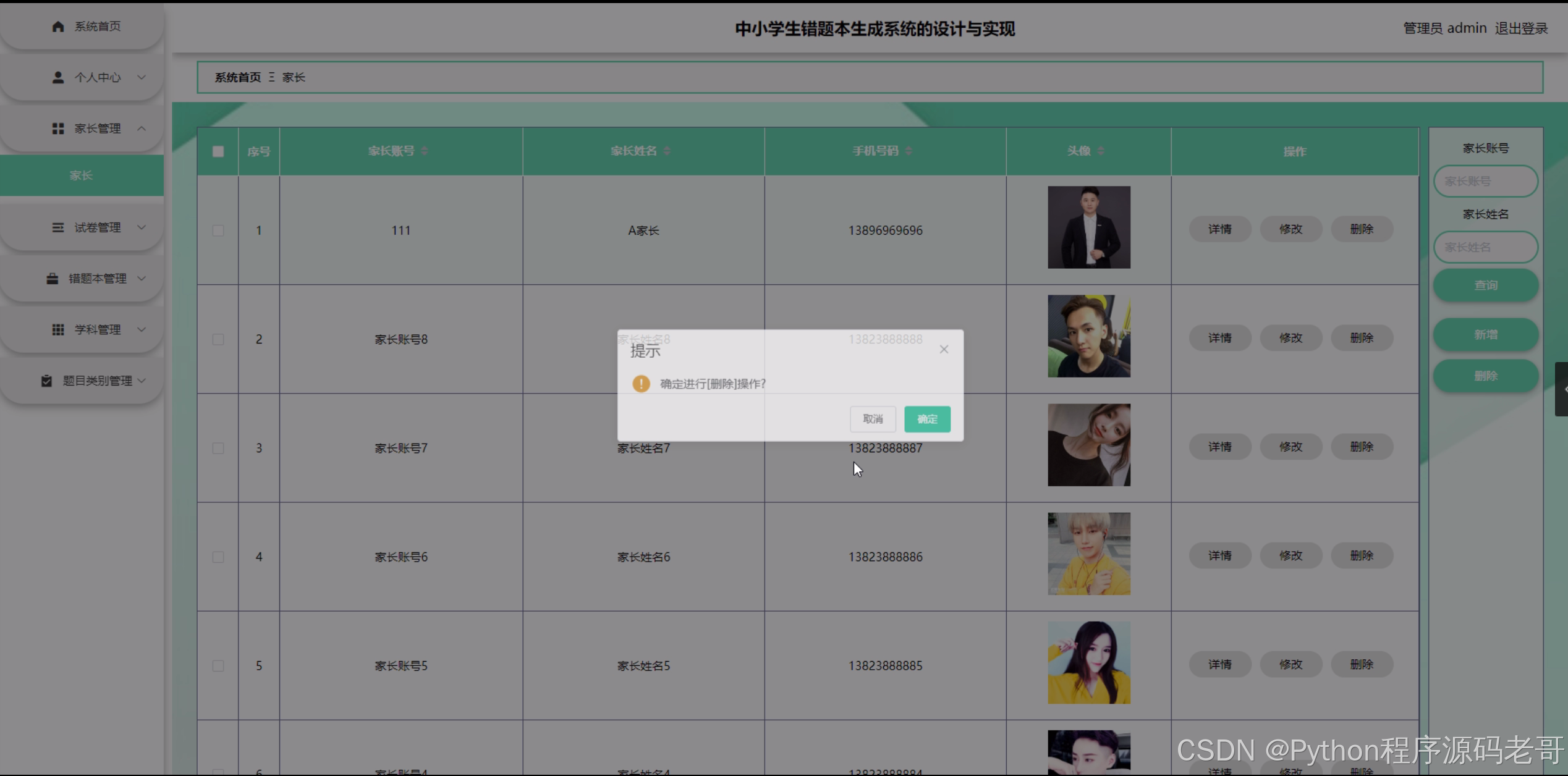Screen dimensions: 1568x776
Task: Tick the checkbox for row 4
Action: [218, 557]
